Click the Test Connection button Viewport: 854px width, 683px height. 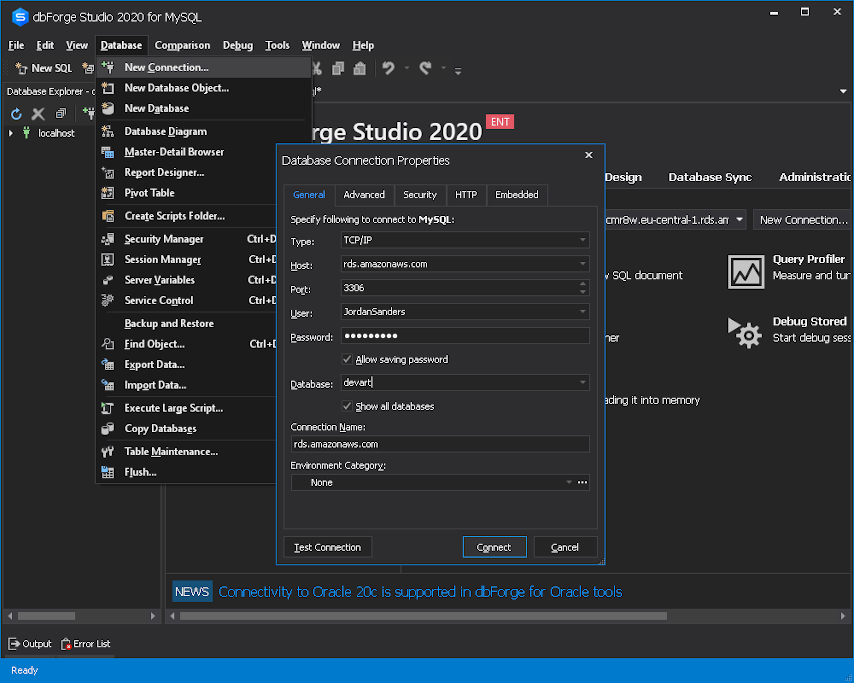tap(327, 547)
